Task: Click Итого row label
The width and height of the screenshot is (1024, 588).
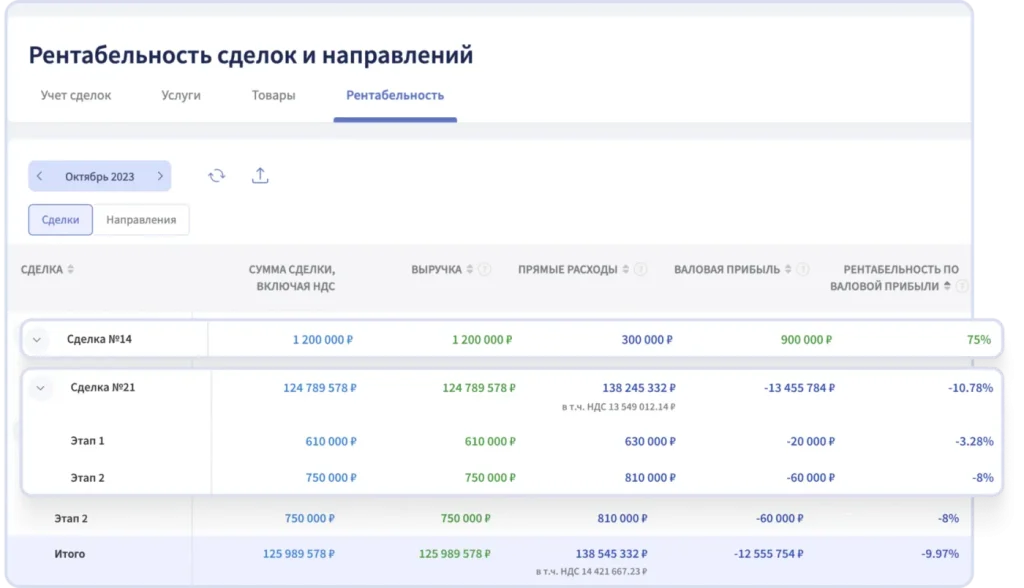Action: (x=70, y=554)
